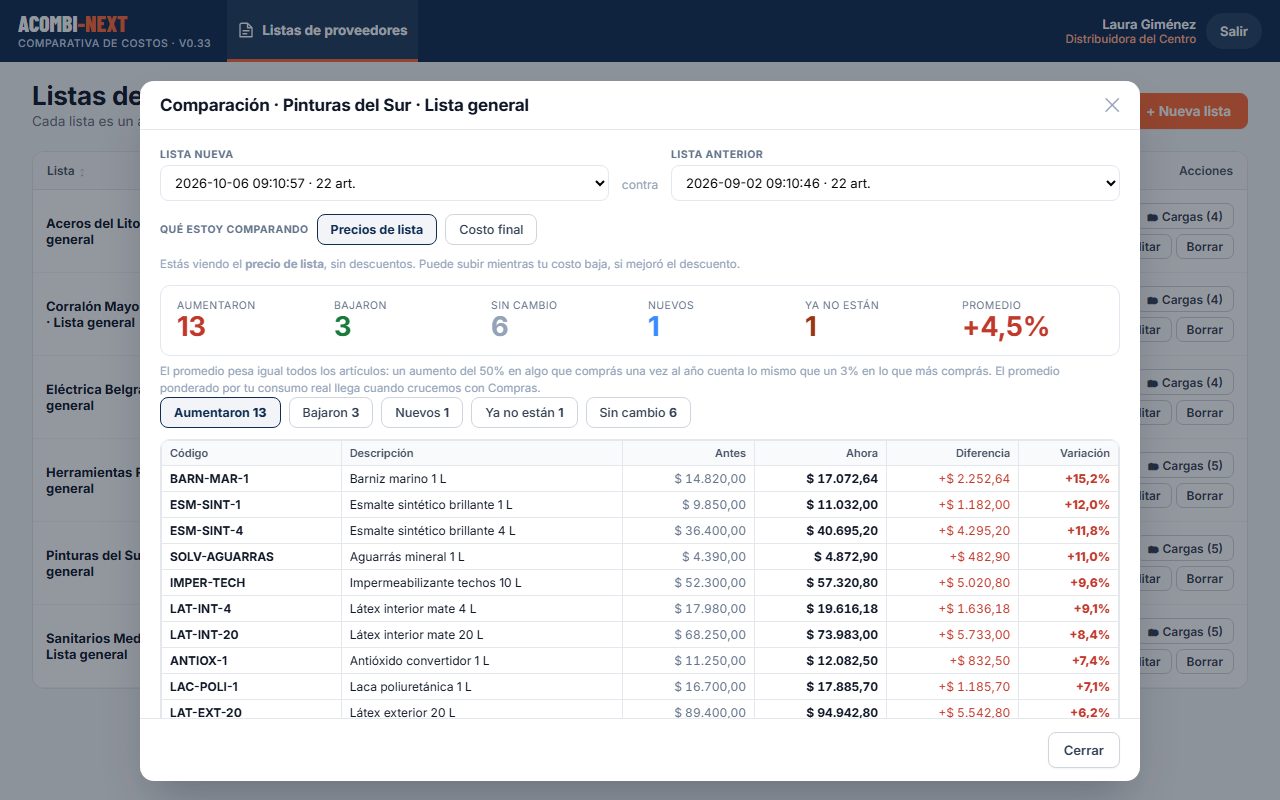Show the Ya no están 1 items

[524, 412]
